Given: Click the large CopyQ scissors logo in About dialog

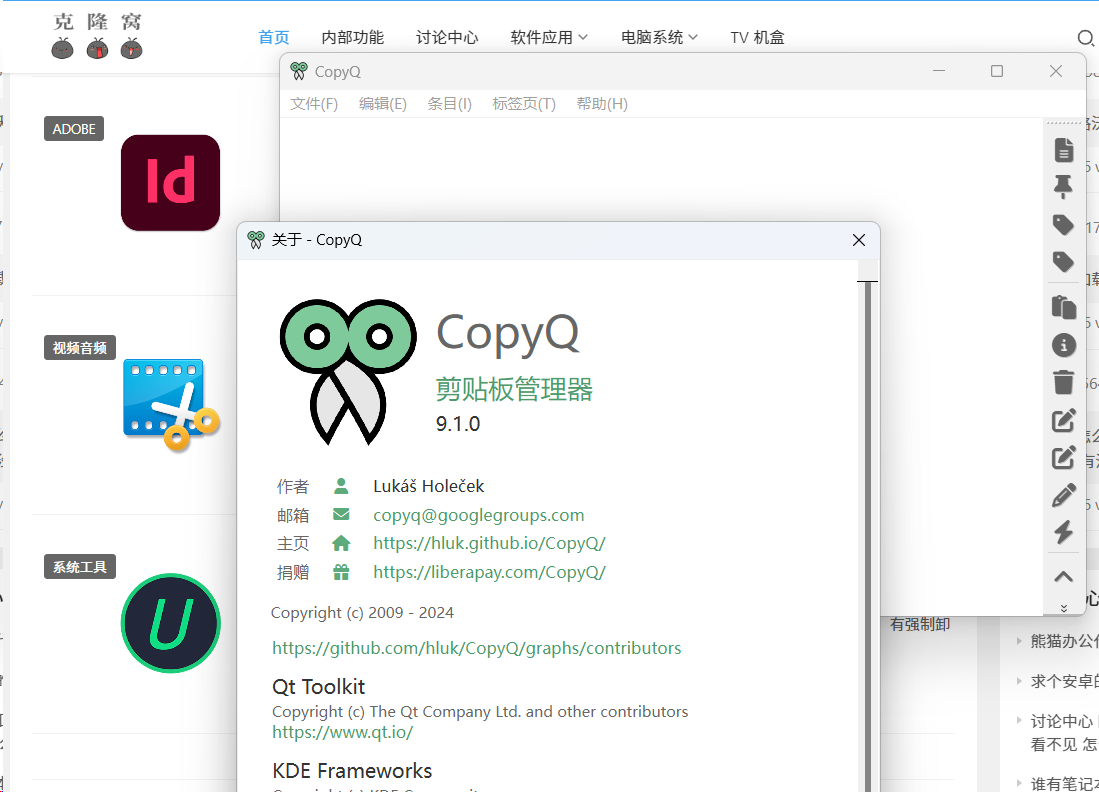Looking at the screenshot, I should point(348,371).
